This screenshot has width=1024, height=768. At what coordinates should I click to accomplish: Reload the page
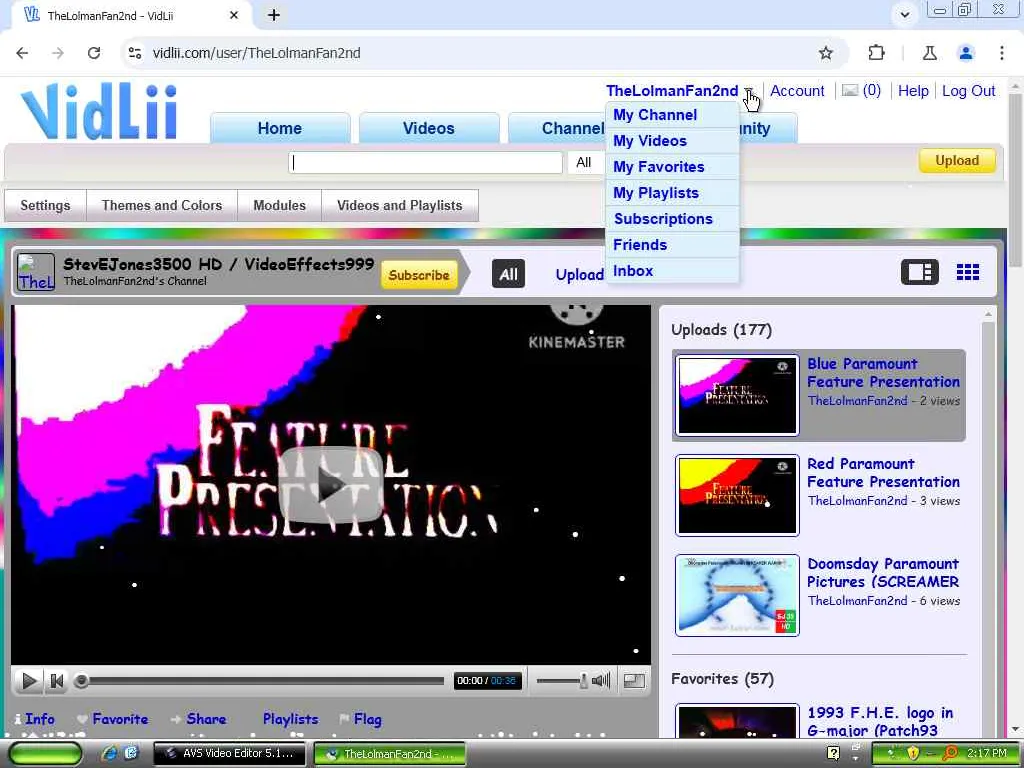94,53
